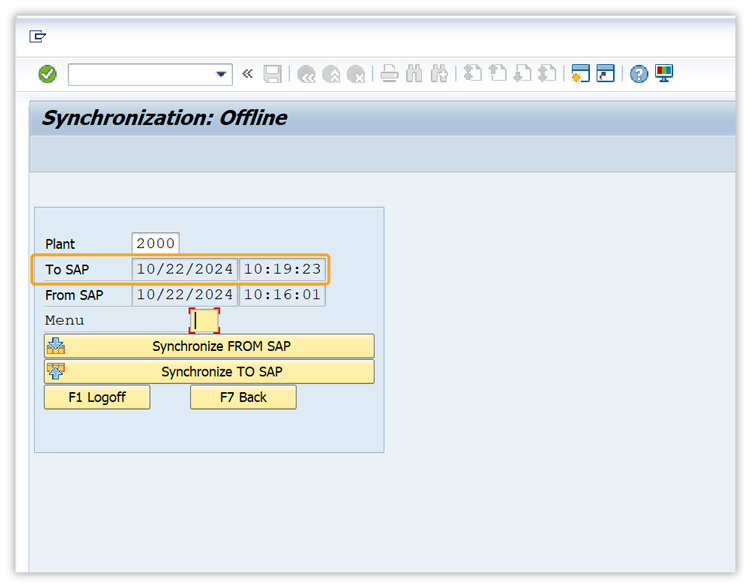Click the To SAP time 10:19:23 field
This screenshot has width=750, height=587.
coord(282,269)
